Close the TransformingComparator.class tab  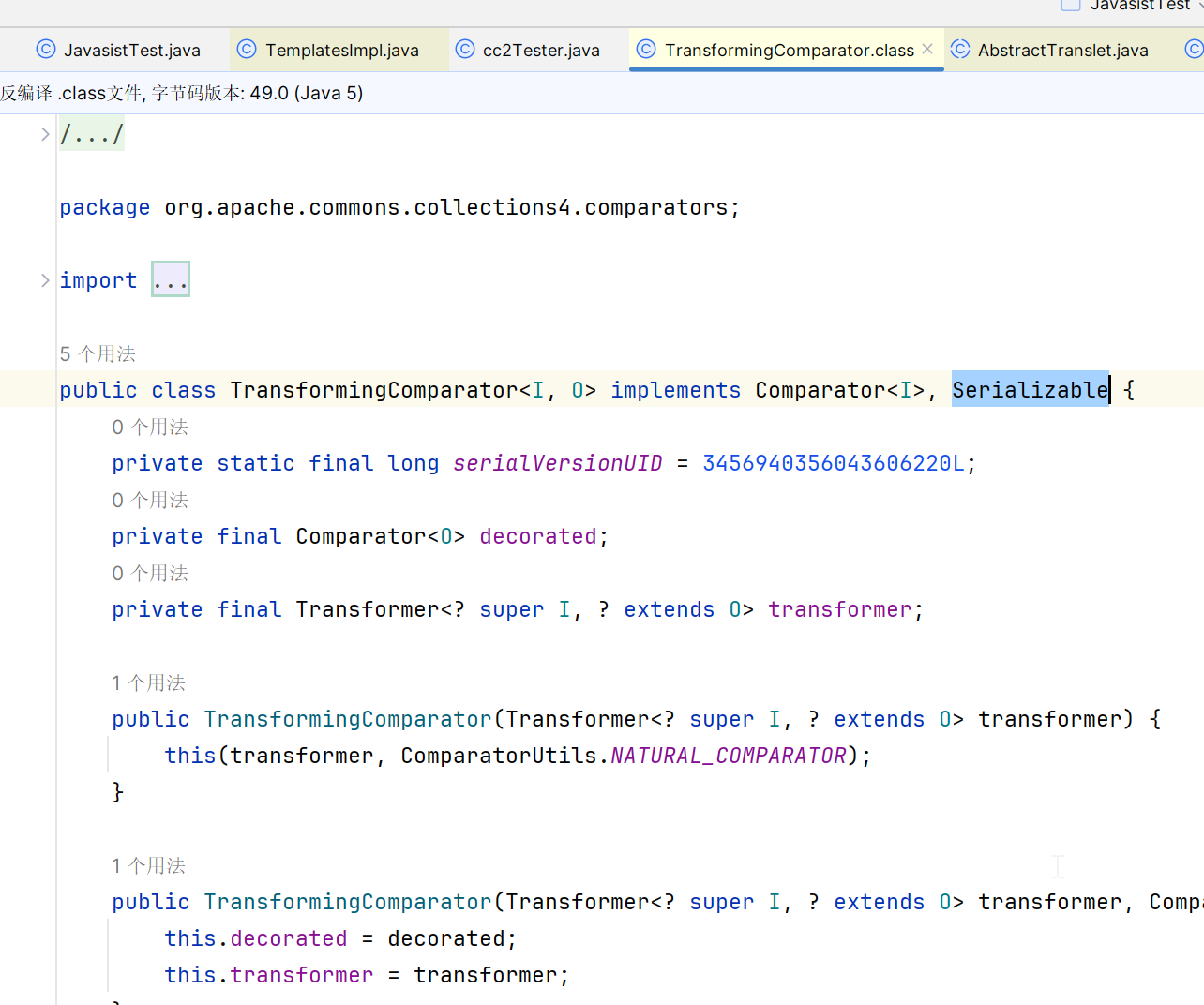(x=927, y=50)
